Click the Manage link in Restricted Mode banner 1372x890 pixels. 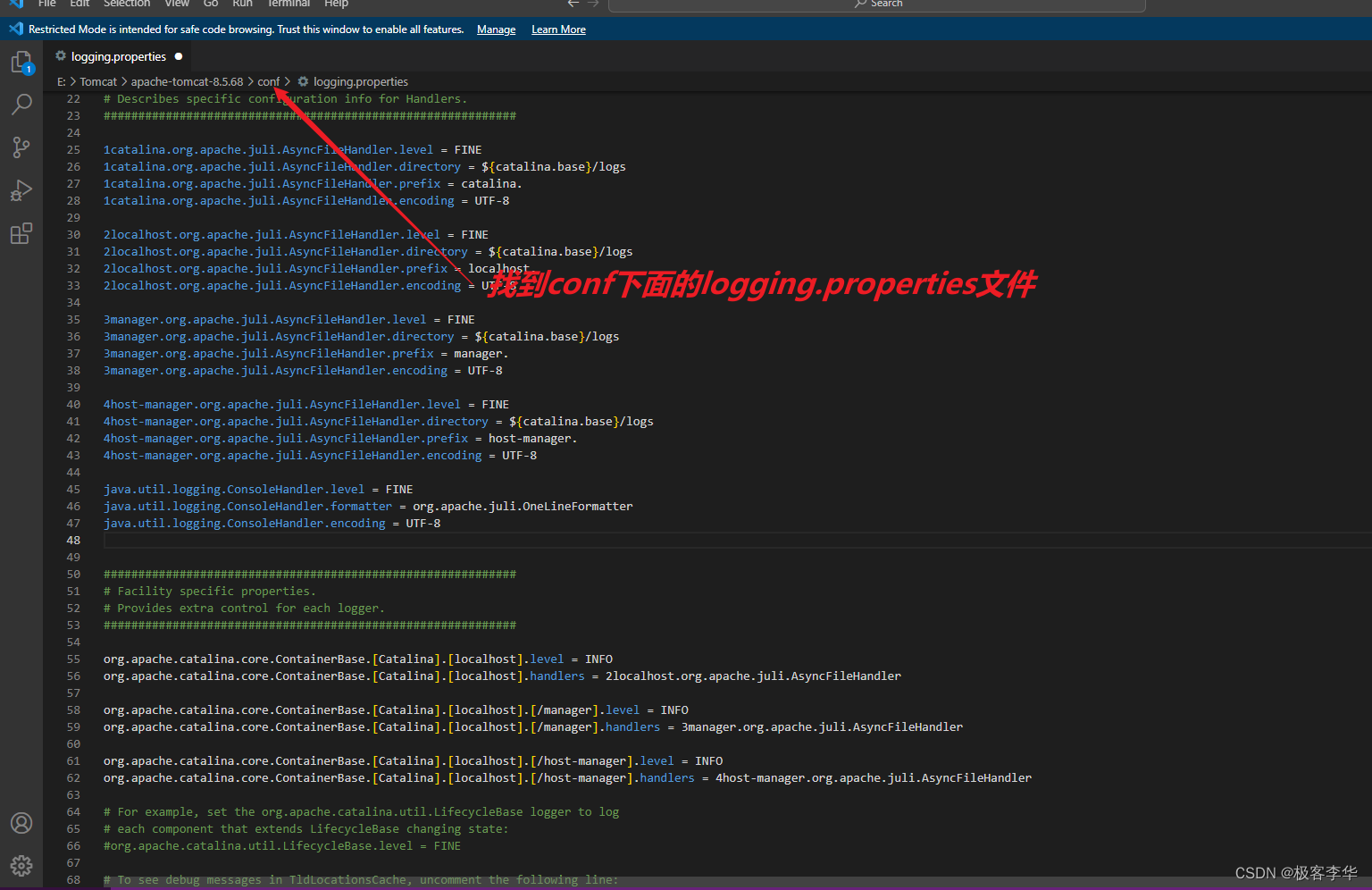(x=496, y=29)
